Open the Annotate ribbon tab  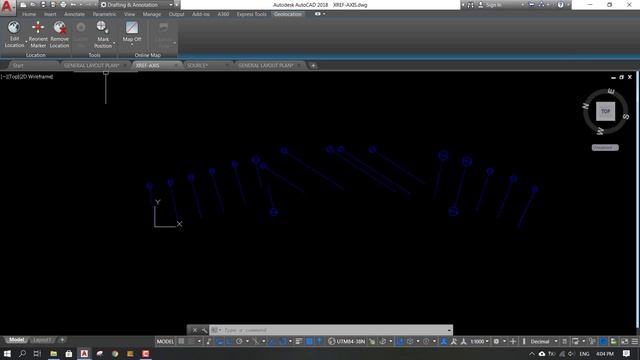[x=74, y=14]
